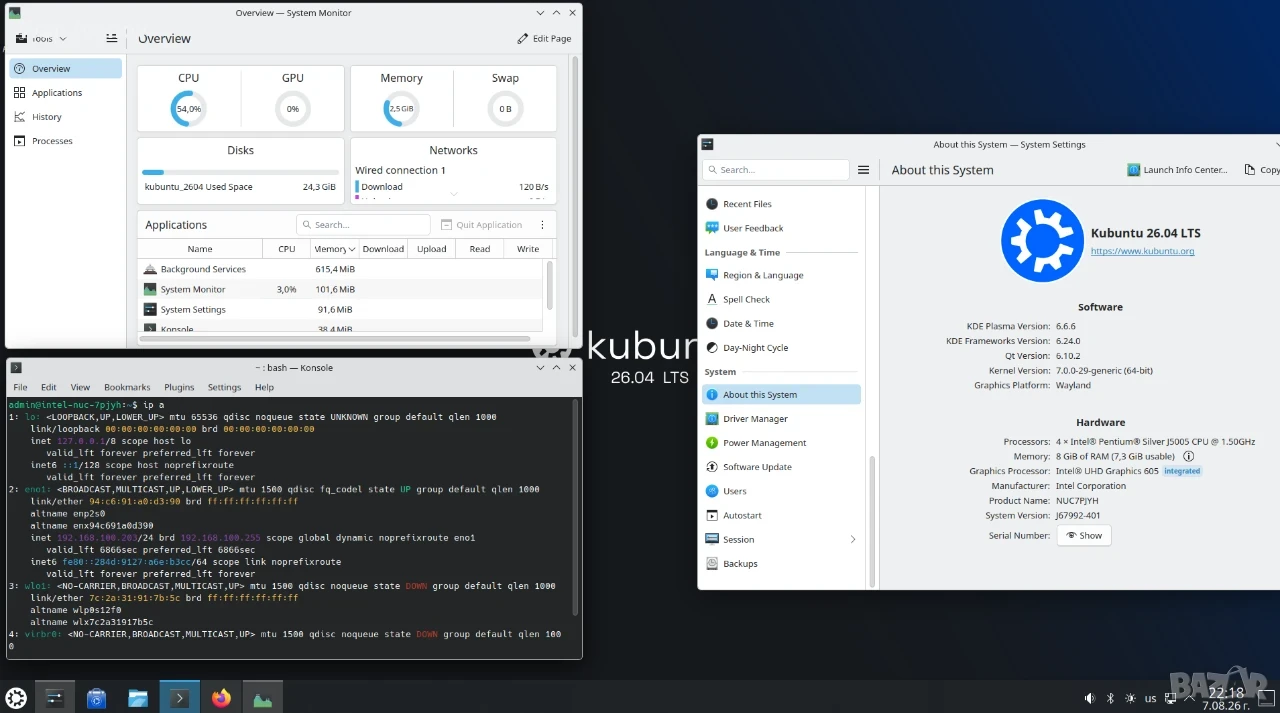Image resolution: width=1280 pixels, height=713 pixels.
Task: Sort applications by CPU column
Action: tap(287, 248)
